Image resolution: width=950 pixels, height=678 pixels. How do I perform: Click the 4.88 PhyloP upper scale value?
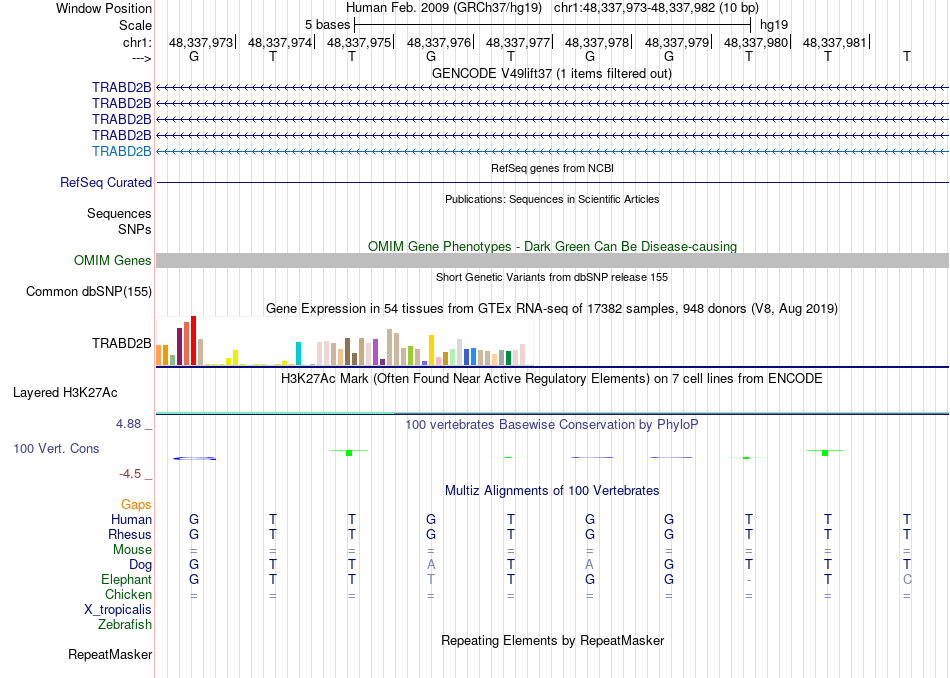pos(128,424)
